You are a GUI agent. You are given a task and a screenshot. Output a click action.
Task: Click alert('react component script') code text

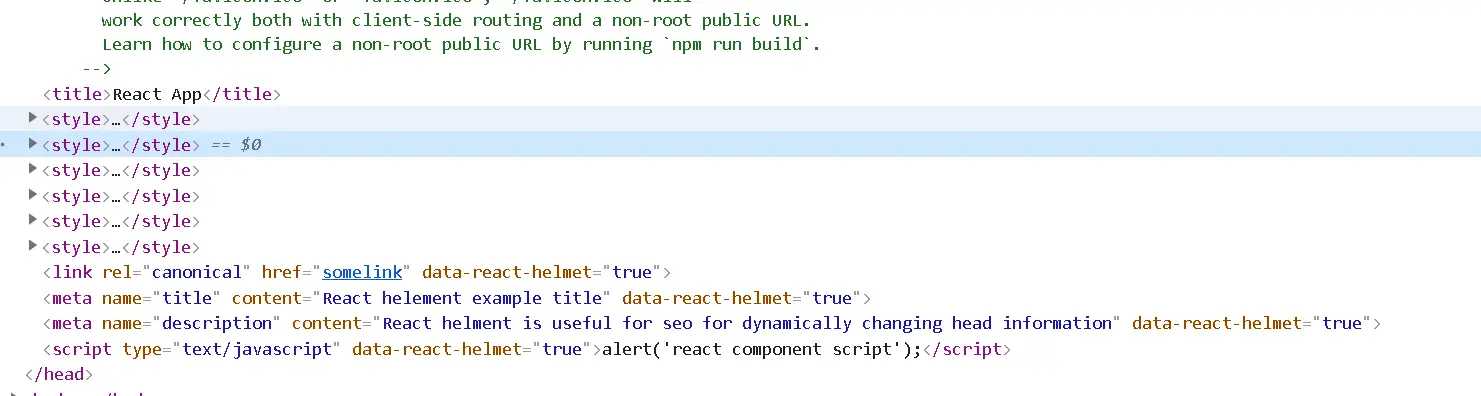click(761, 349)
